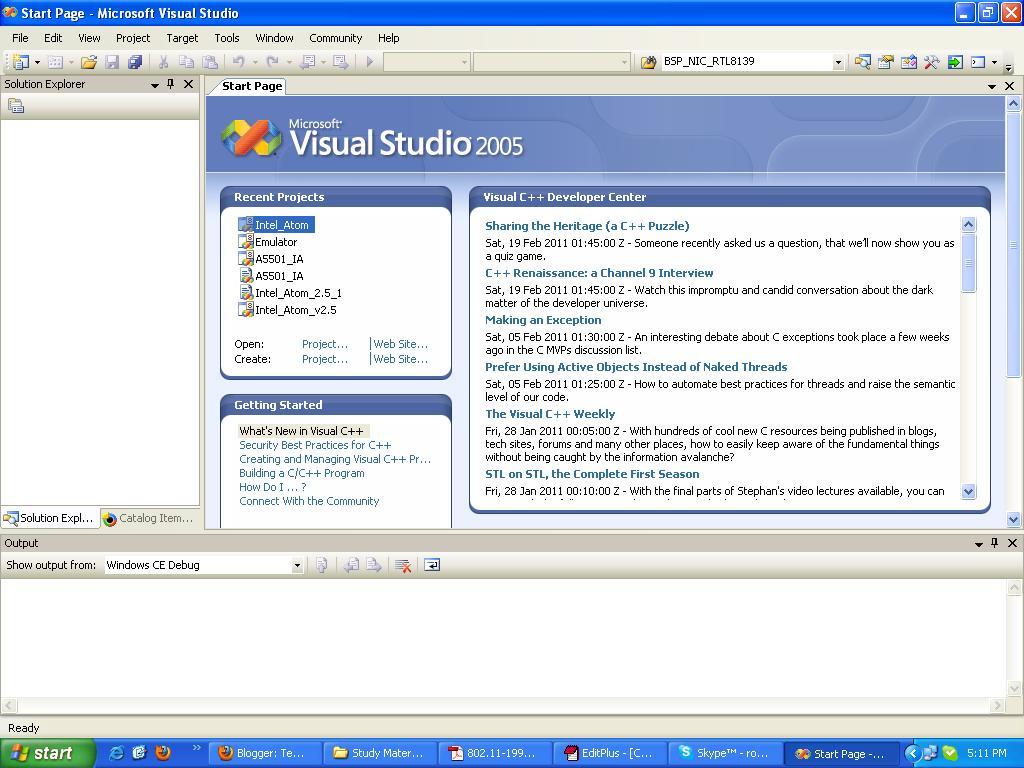Click 'Connect With the Community' link
This screenshot has width=1024, height=768.
309,501
